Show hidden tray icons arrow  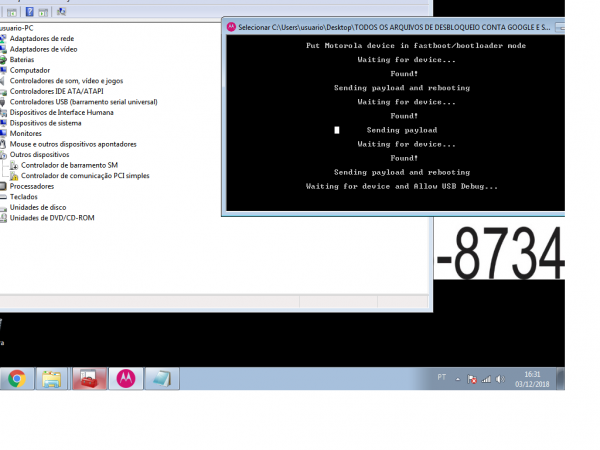(458, 379)
